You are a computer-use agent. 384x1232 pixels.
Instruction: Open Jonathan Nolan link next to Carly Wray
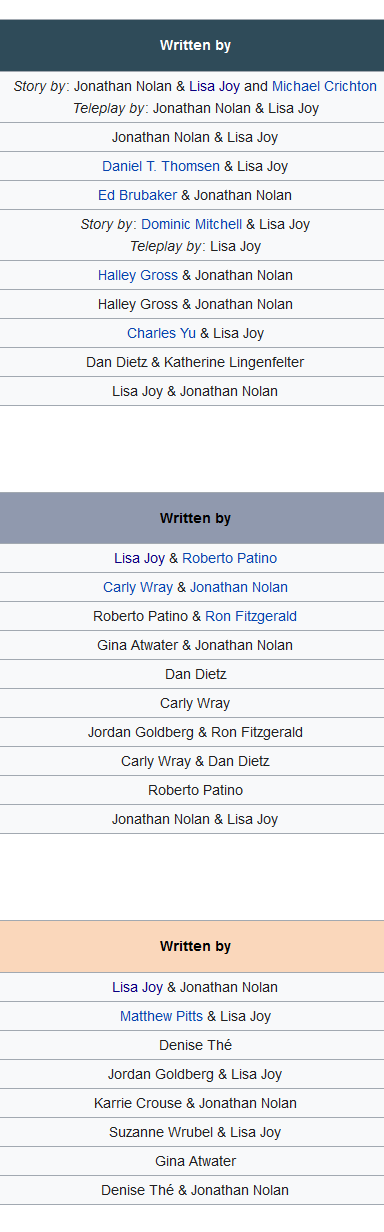[x=239, y=587]
